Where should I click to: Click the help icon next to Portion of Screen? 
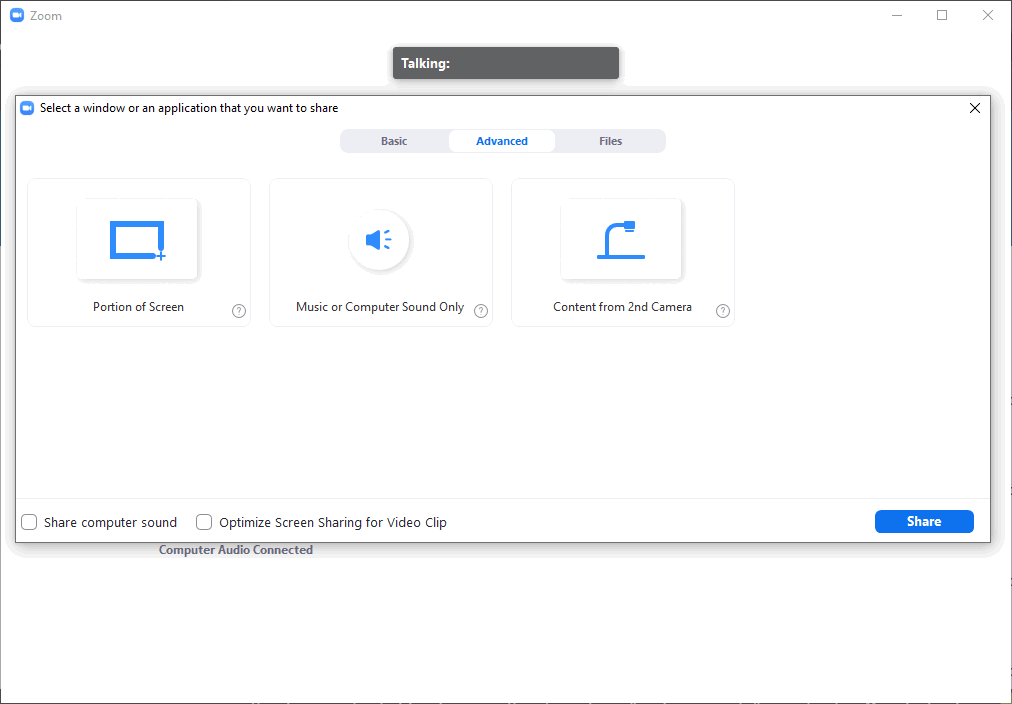click(238, 311)
